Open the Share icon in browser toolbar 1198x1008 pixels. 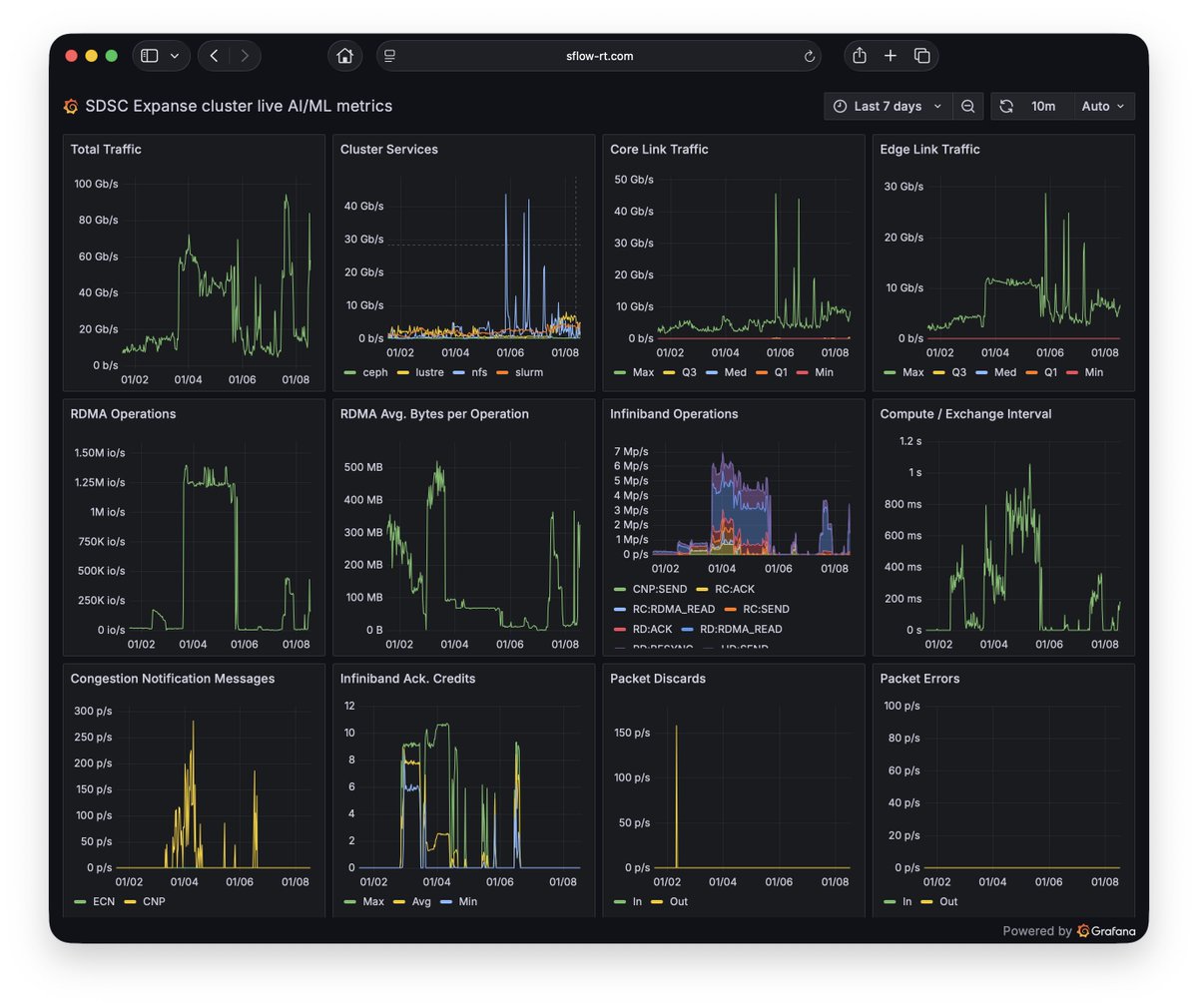pyautogui.click(x=860, y=55)
